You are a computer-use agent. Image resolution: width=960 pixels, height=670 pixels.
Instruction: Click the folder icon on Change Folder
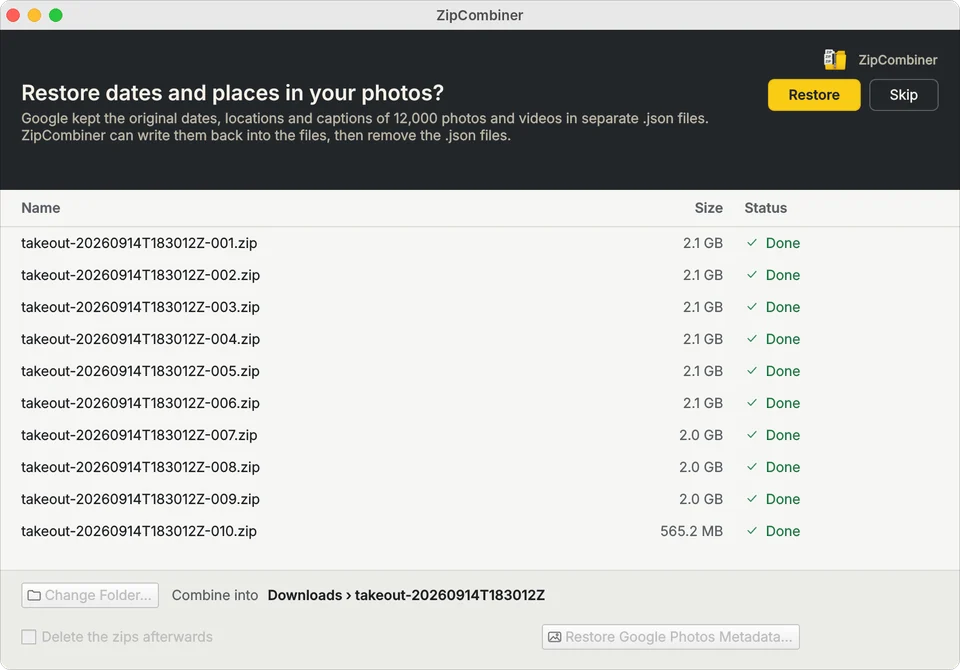click(34, 595)
